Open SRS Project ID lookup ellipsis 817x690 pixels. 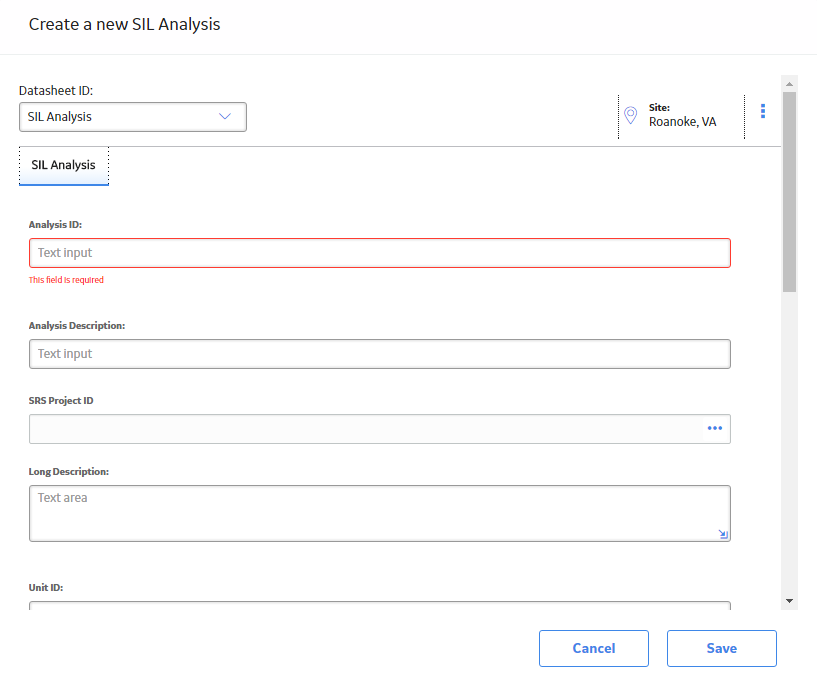point(715,428)
